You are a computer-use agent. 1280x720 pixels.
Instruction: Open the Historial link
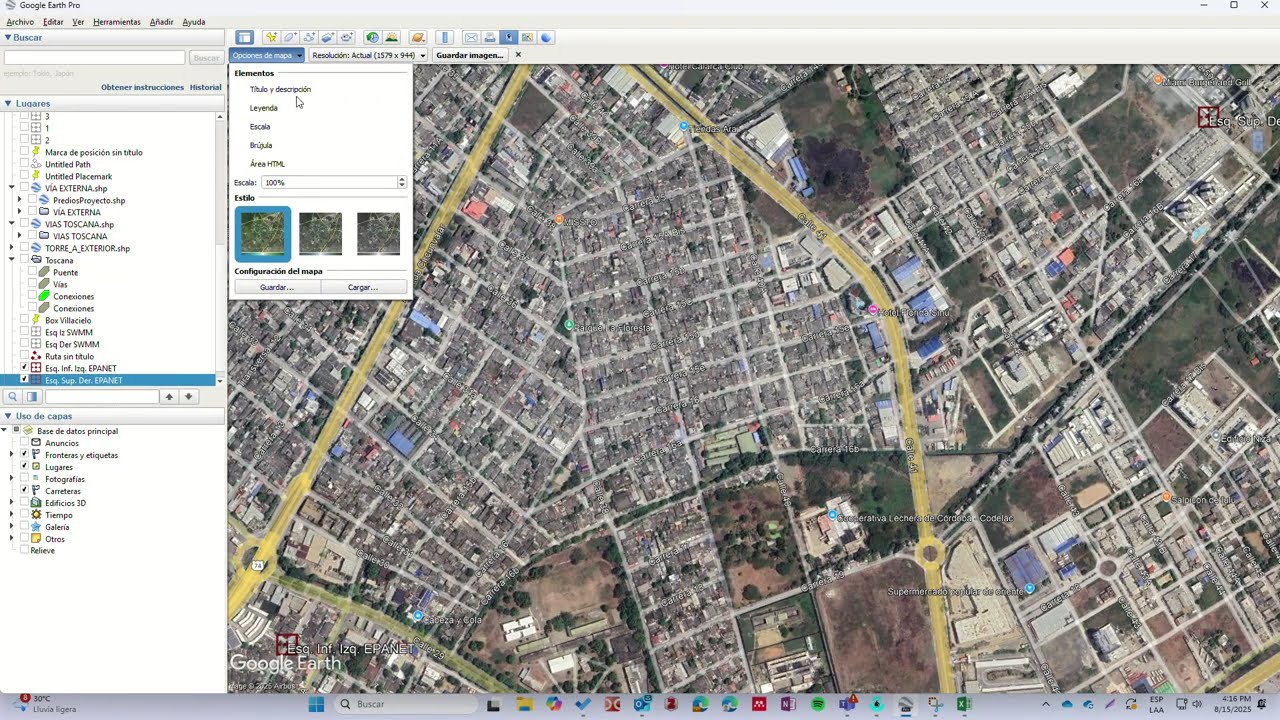point(206,87)
